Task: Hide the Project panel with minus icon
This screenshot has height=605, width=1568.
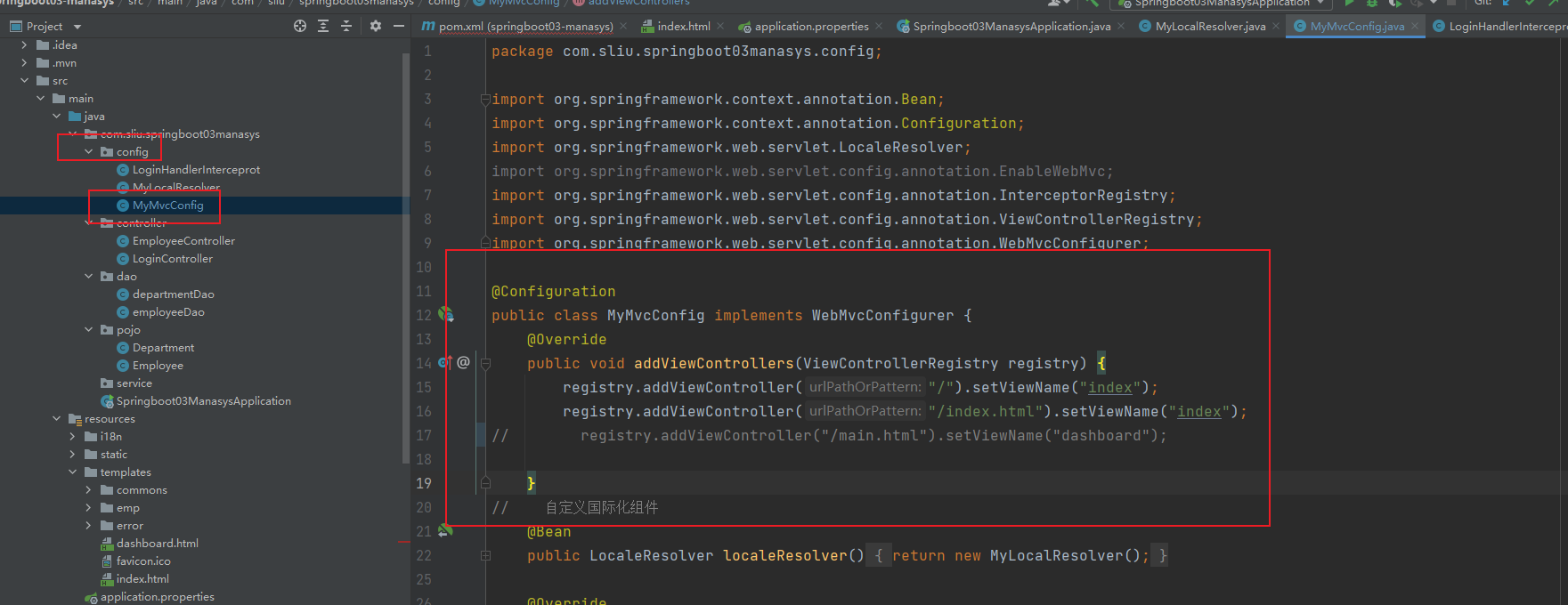Action: click(399, 27)
